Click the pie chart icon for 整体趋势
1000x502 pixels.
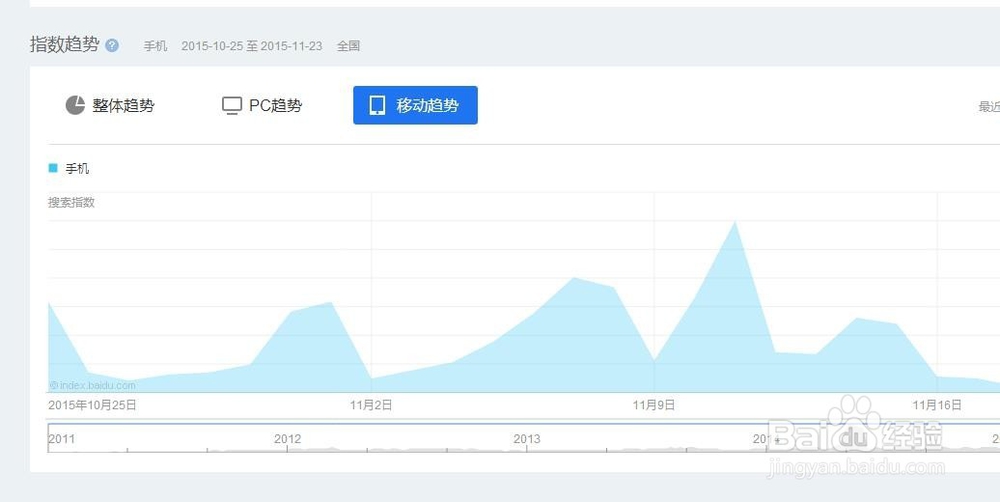tap(75, 105)
